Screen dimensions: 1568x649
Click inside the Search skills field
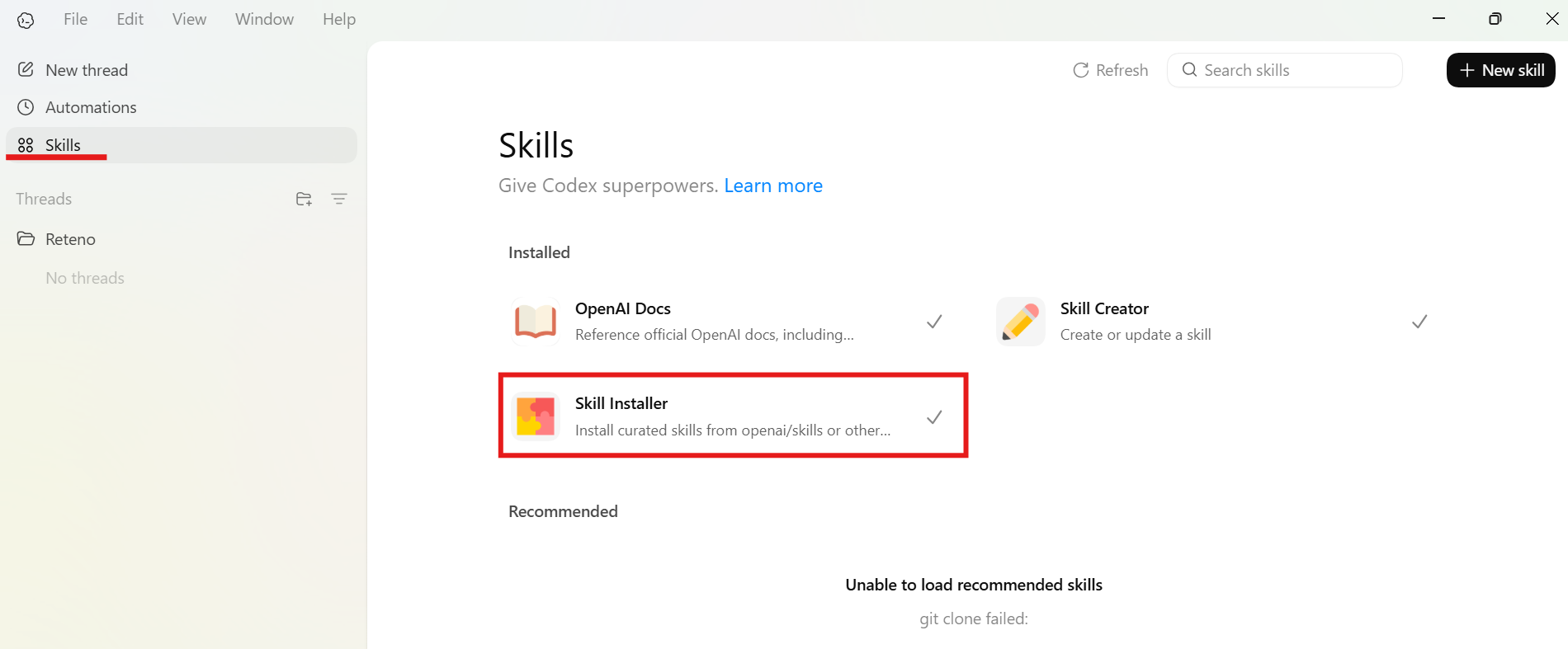pyautogui.click(x=1283, y=70)
